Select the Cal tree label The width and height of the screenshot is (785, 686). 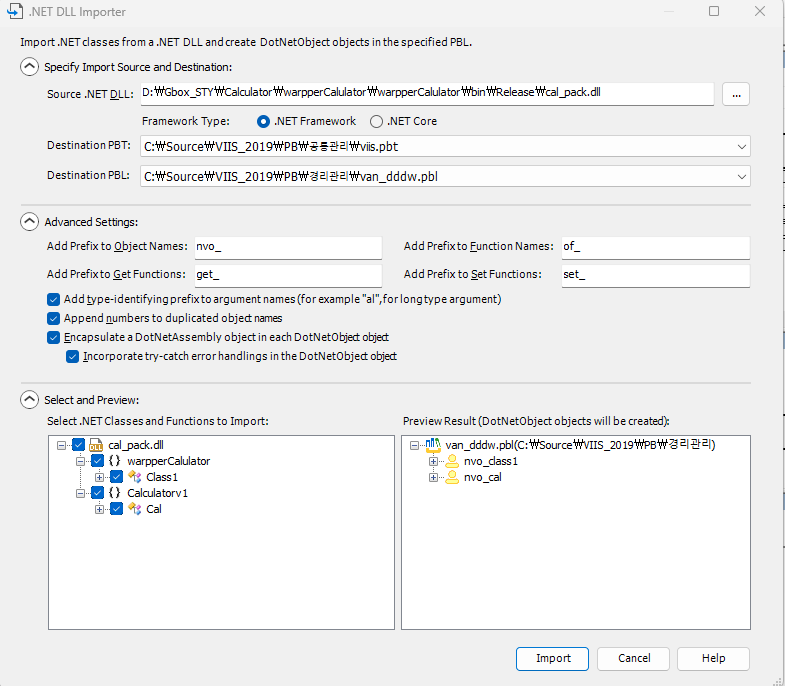(x=154, y=509)
